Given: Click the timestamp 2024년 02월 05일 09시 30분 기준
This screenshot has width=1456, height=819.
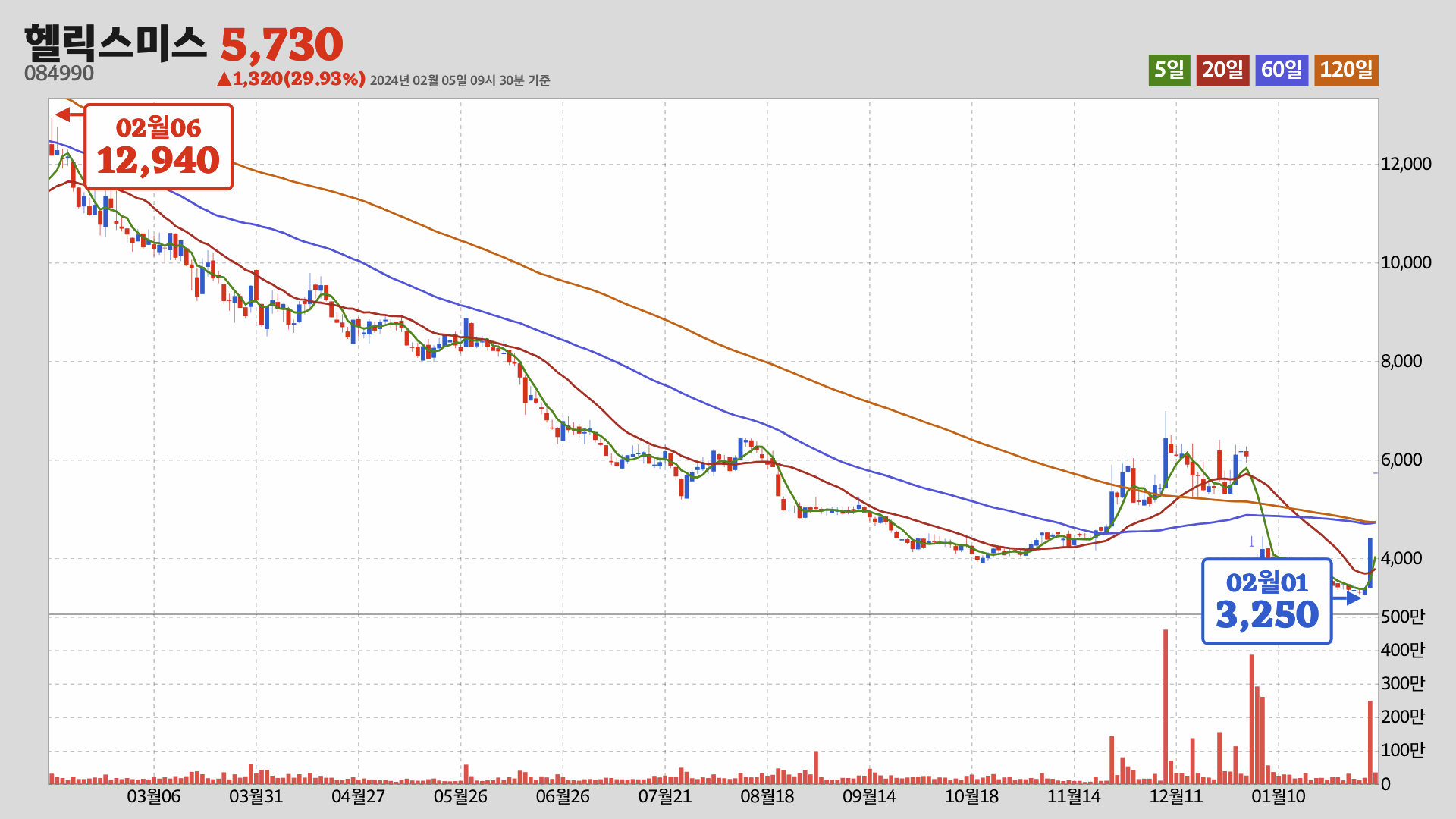Looking at the screenshot, I should pos(460,80).
